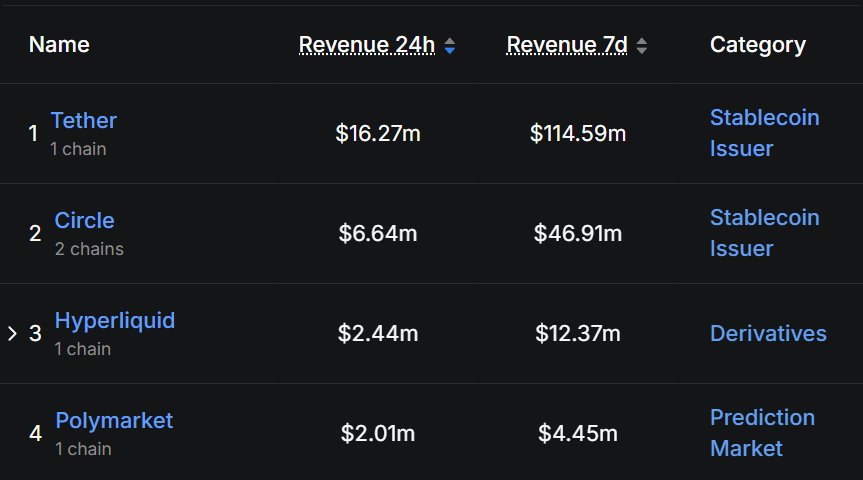The image size is (863, 480).
Task: Open the Circle protocol link
Action: pos(84,221)
